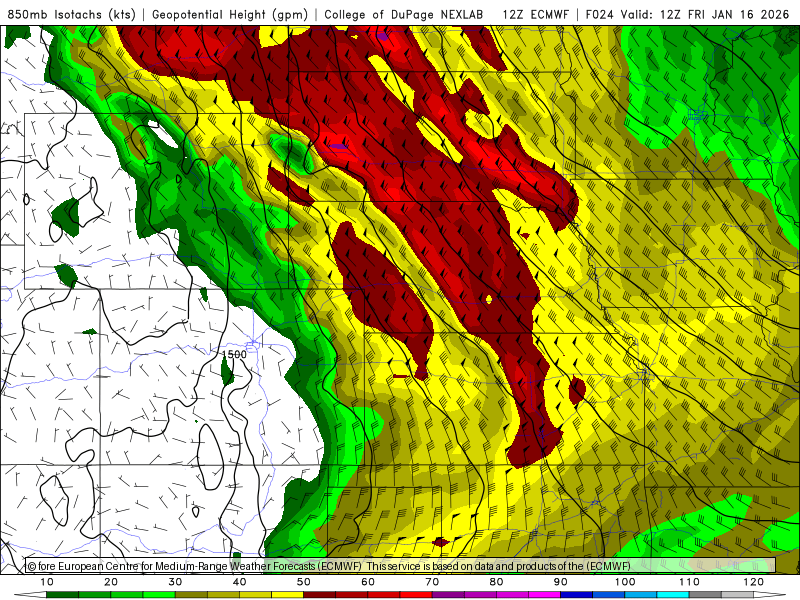Click the '90' value on the color scale
This screenshot has width=800, height=600.
[x=561, y=582]
